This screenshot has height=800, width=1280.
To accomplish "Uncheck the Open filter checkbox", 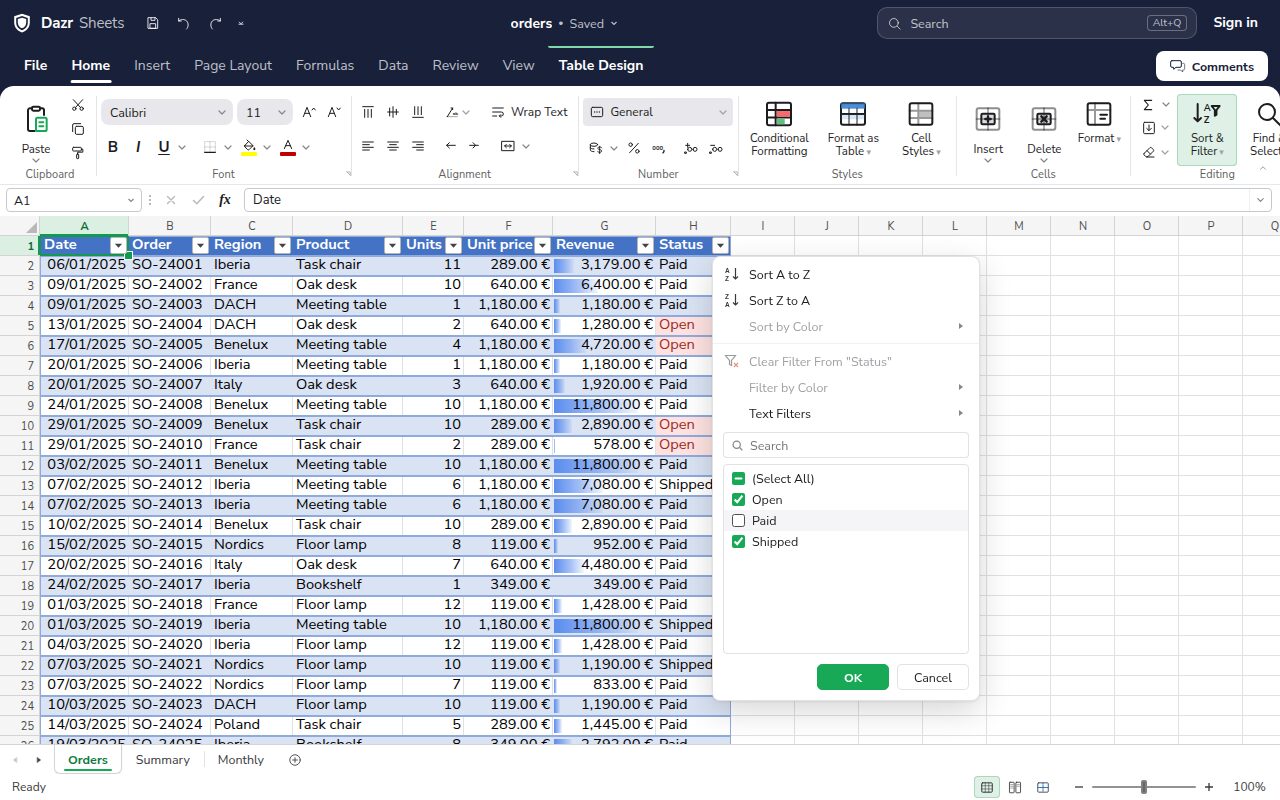I will 739,500.
